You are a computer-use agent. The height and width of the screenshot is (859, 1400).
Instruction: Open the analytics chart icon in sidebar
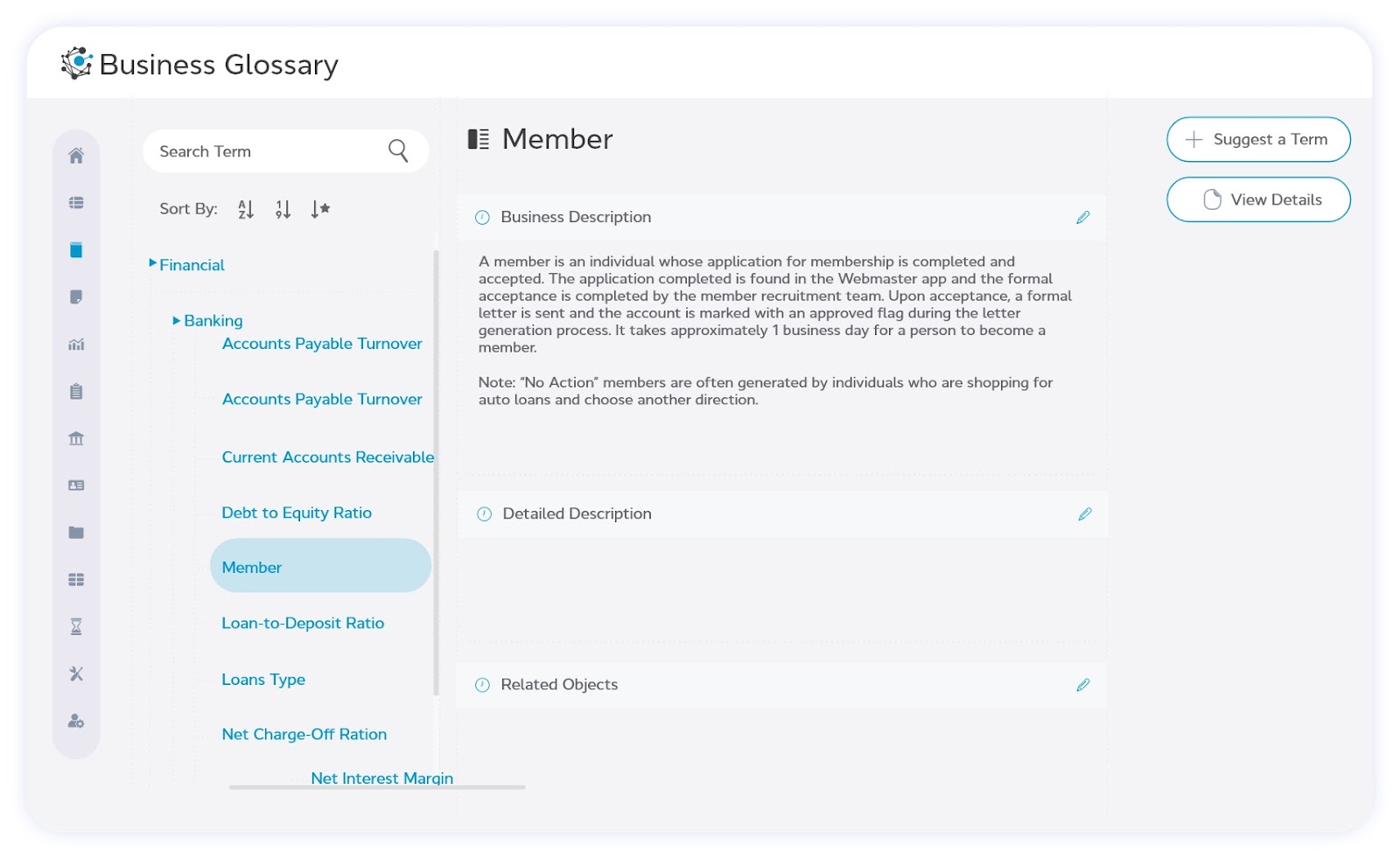click(x=76, y=345)
